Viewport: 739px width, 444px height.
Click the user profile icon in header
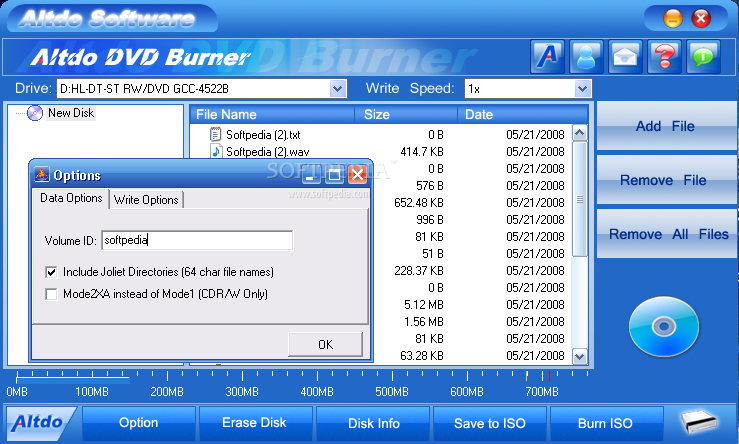(586, 57)
